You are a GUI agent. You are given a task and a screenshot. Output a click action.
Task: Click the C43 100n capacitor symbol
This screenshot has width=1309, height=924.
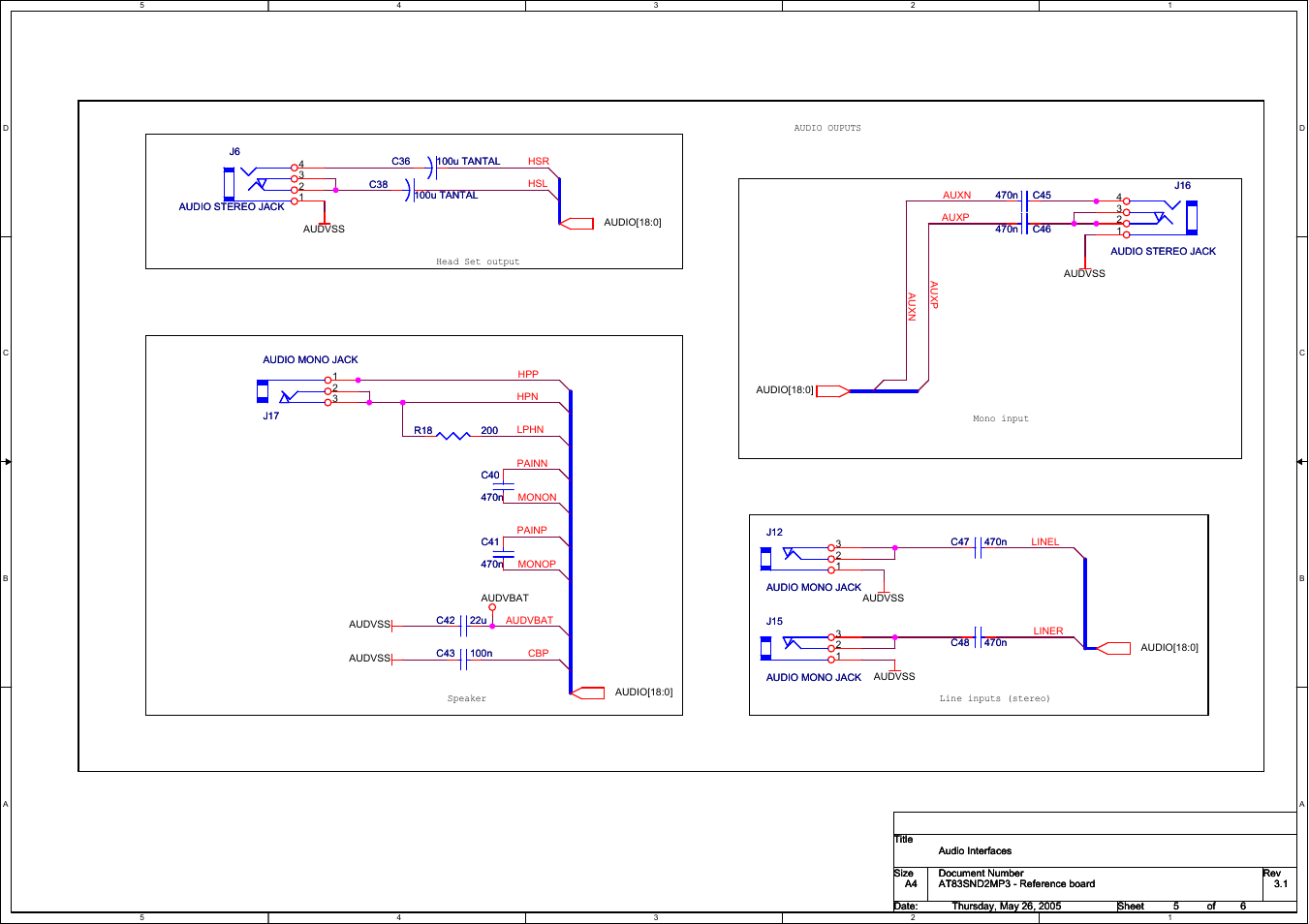click(465, 660)
